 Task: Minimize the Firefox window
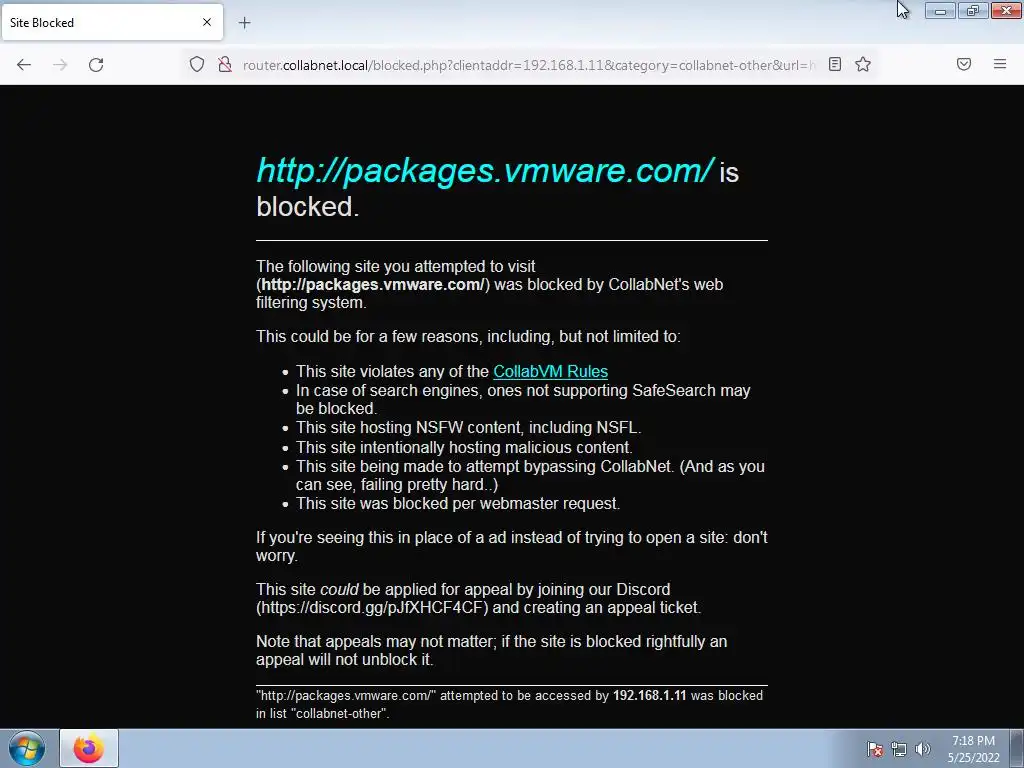[x=940, y=10]
